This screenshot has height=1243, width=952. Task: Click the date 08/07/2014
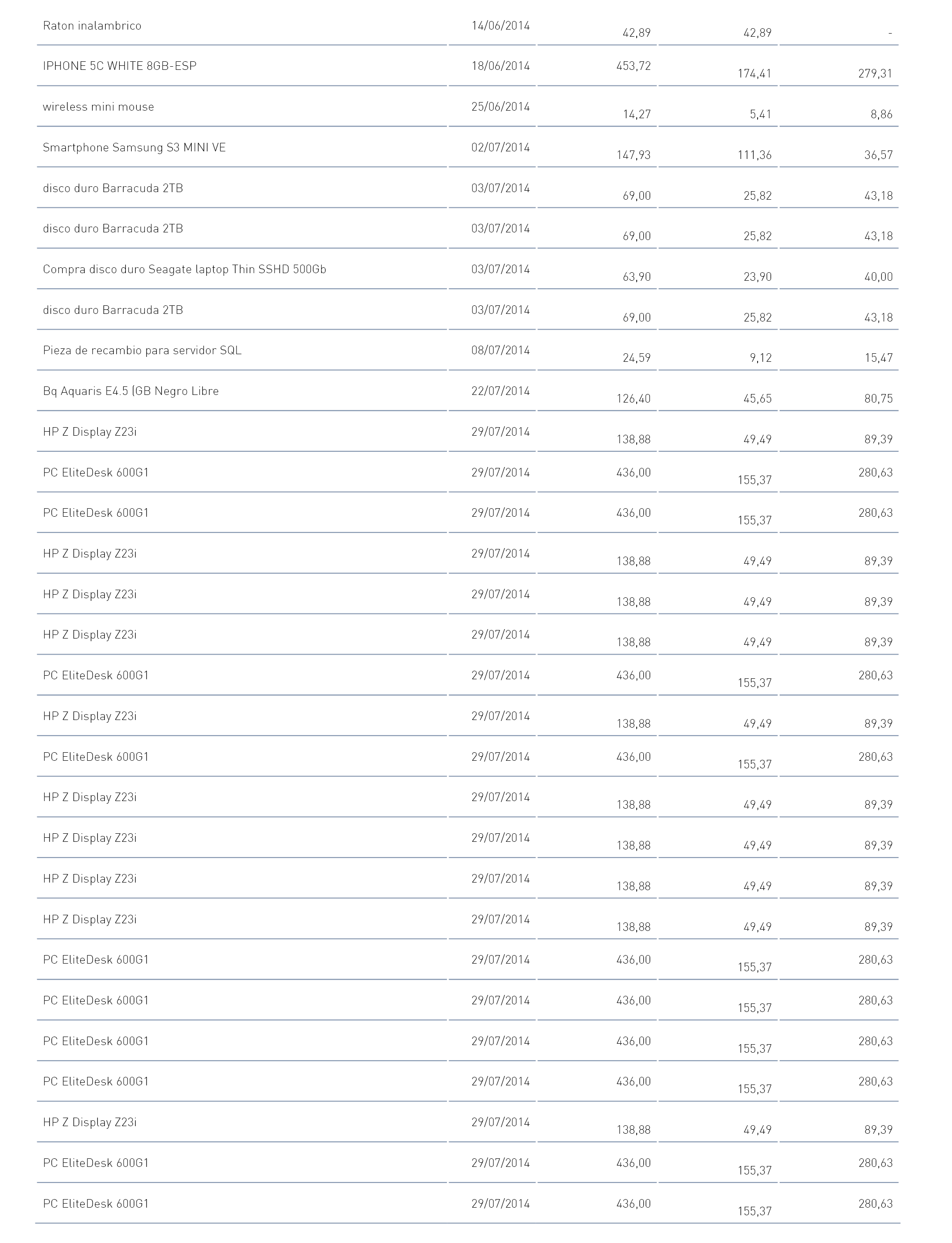click(x=500, y=350)
